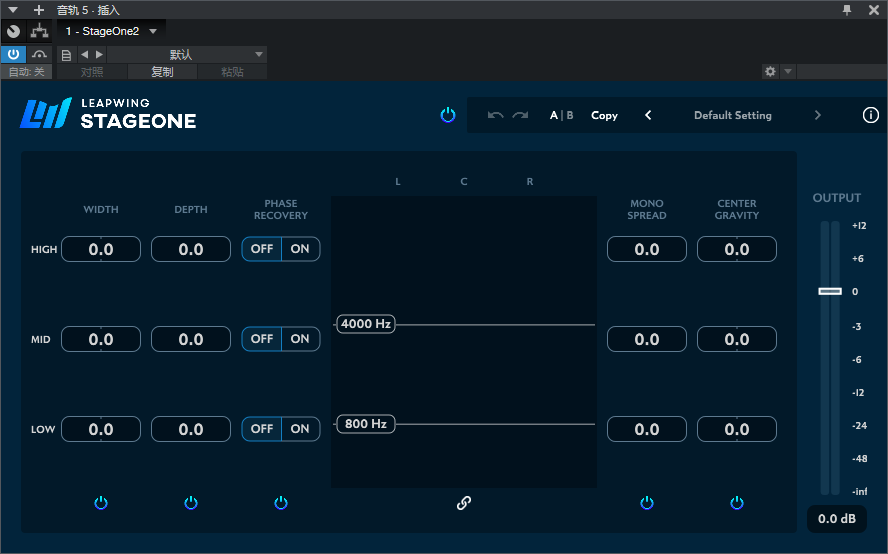Click the host previous preset triangle
Screen dimensions: 888x554
[x=84, y=54]
